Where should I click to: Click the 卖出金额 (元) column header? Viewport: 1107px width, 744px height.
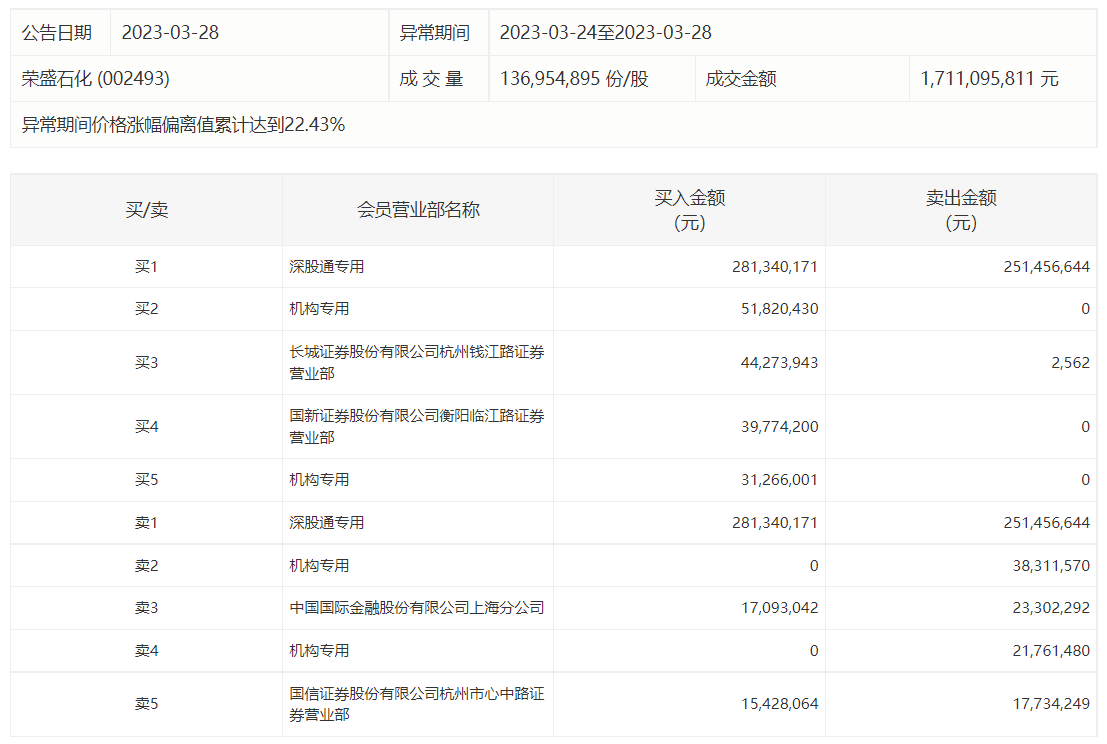point(960,211)
